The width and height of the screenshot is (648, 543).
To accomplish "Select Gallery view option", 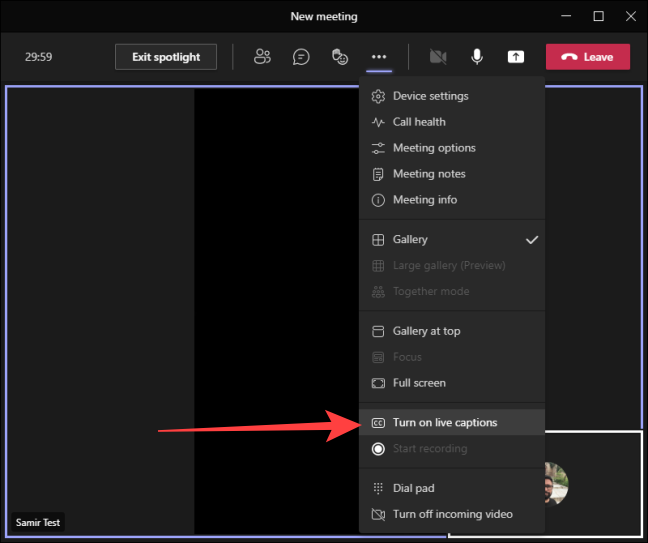I will click(410, 240).
